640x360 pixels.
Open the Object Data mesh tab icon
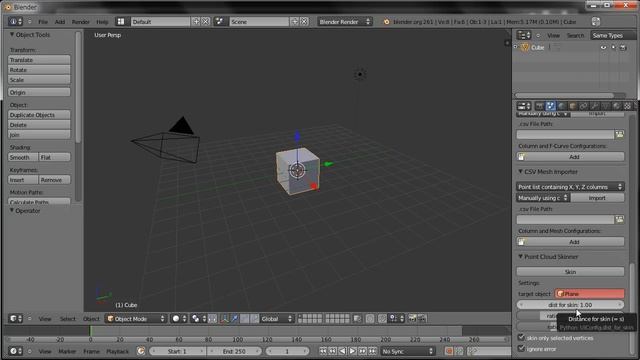[606, 106]
